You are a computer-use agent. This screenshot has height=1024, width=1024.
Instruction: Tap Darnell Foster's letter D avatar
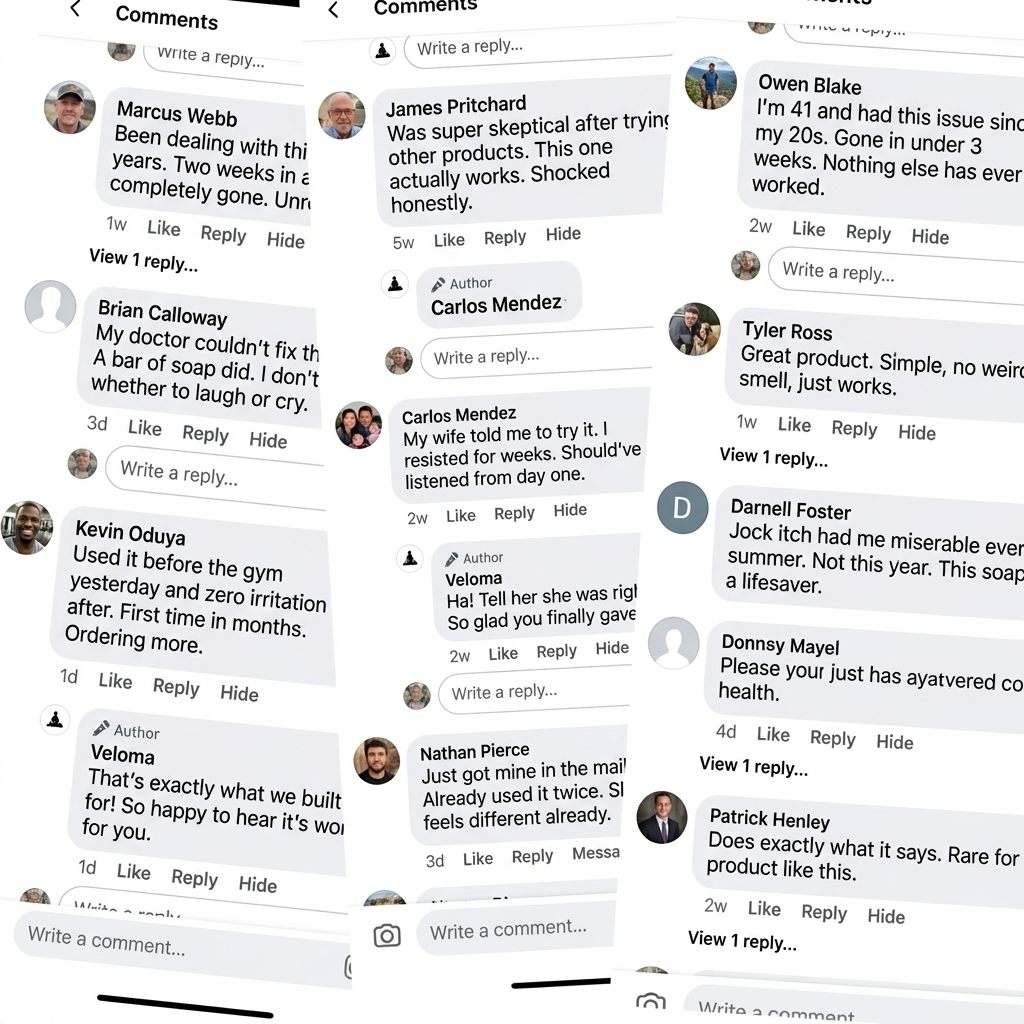(x=682, y=507)
